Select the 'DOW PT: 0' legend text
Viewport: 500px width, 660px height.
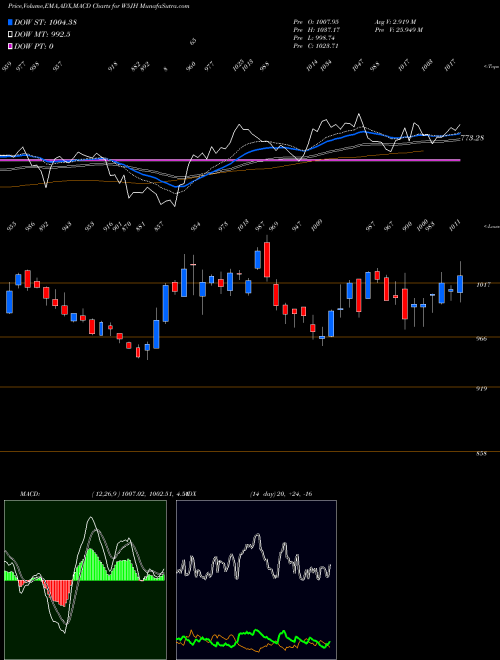34,46
